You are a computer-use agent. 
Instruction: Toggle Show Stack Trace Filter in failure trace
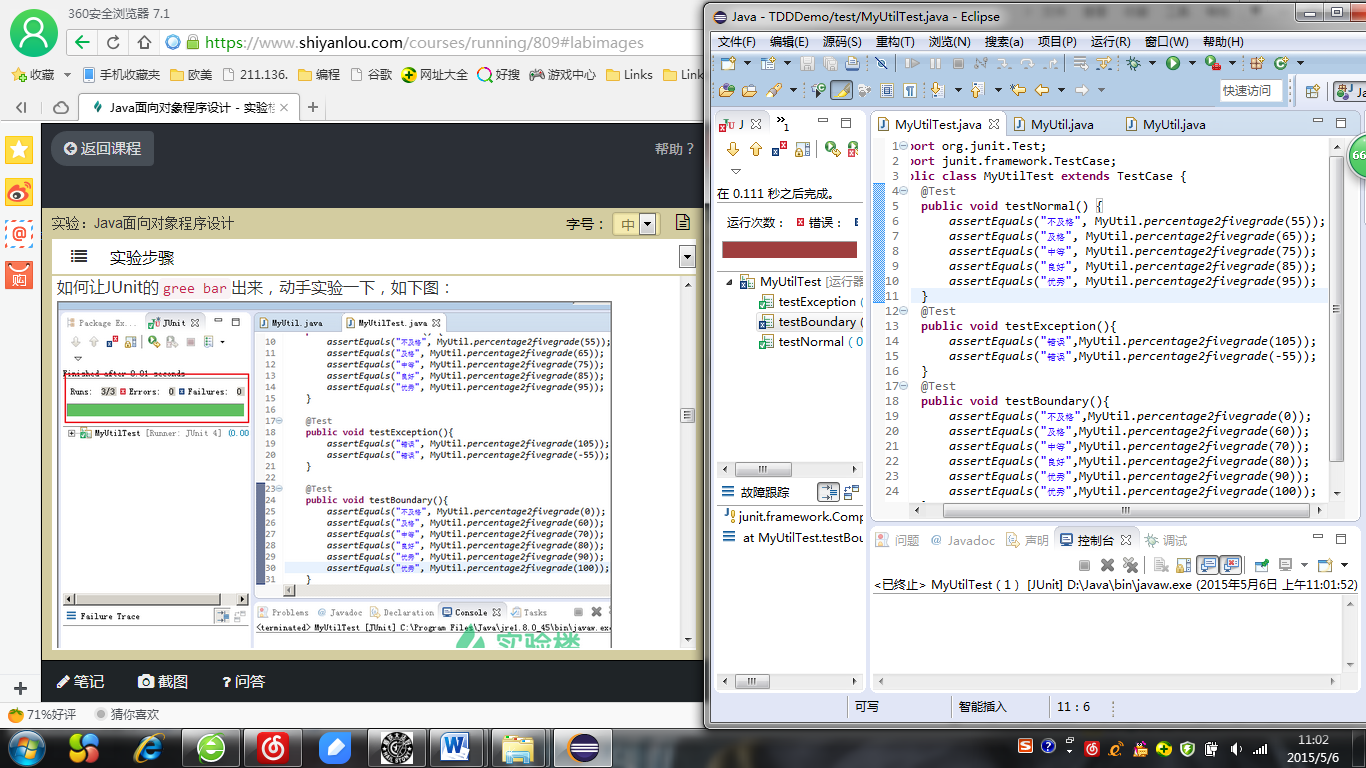(828, 492)
